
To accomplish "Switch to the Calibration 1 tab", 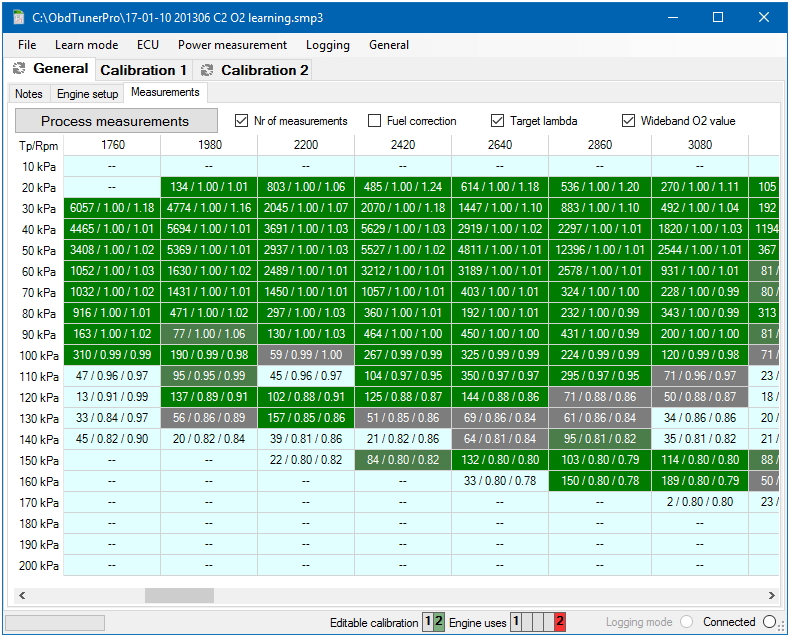I will point(143,70).
